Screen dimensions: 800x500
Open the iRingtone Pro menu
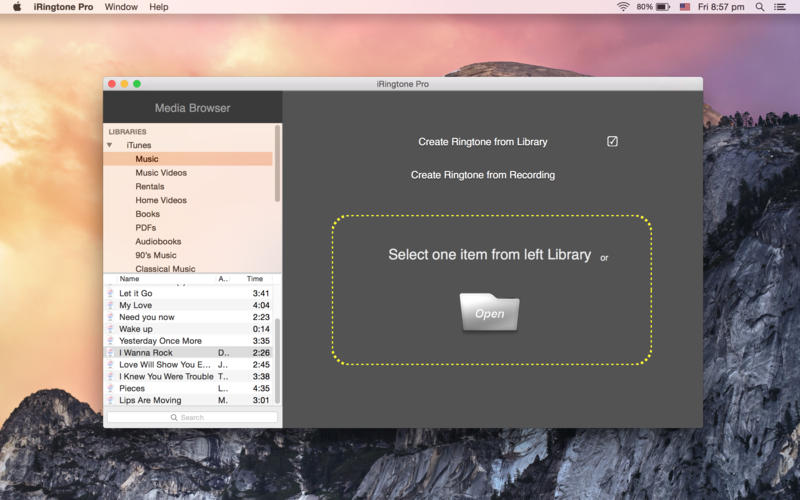point(63,7)
